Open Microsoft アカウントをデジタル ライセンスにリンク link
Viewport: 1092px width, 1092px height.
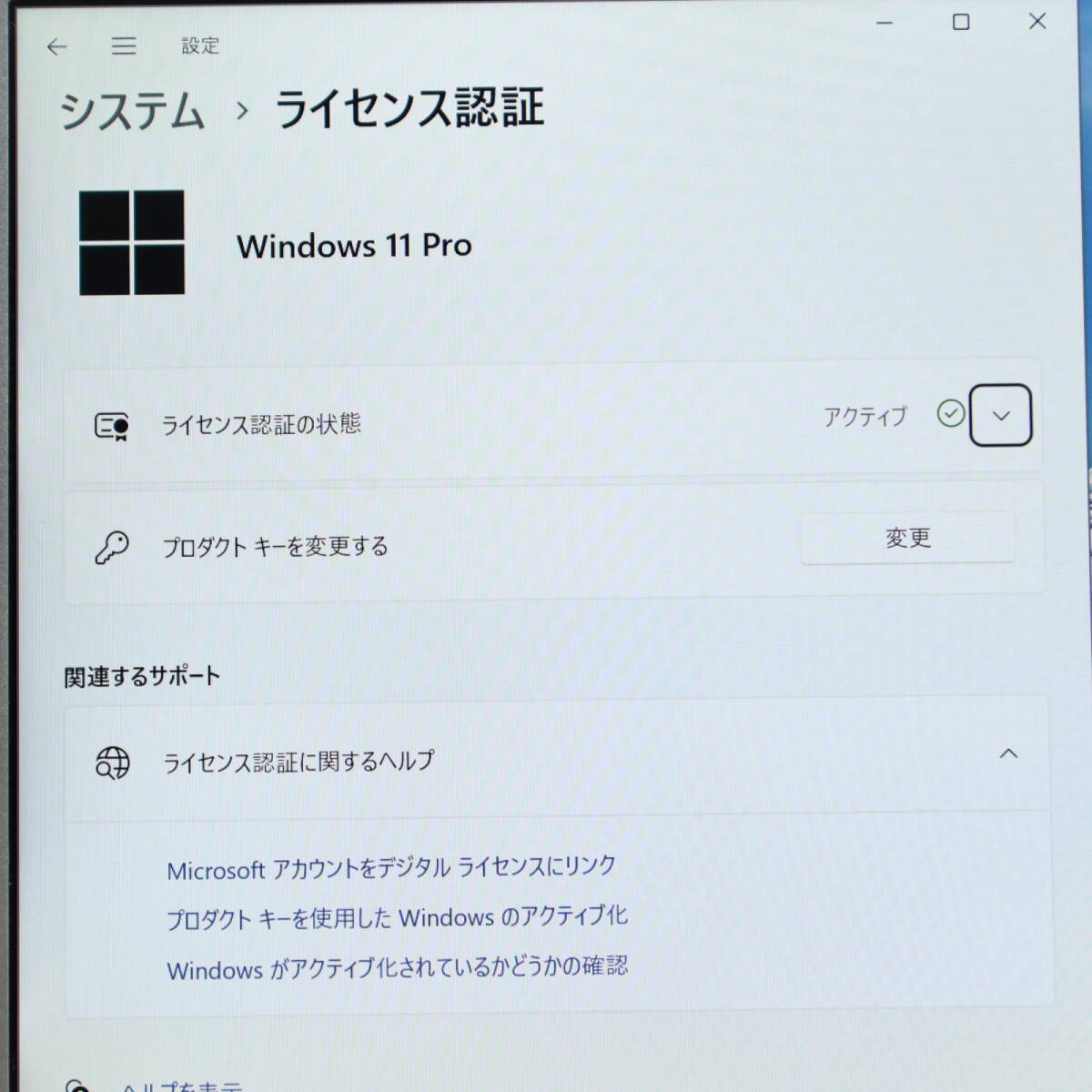(391, 868)
